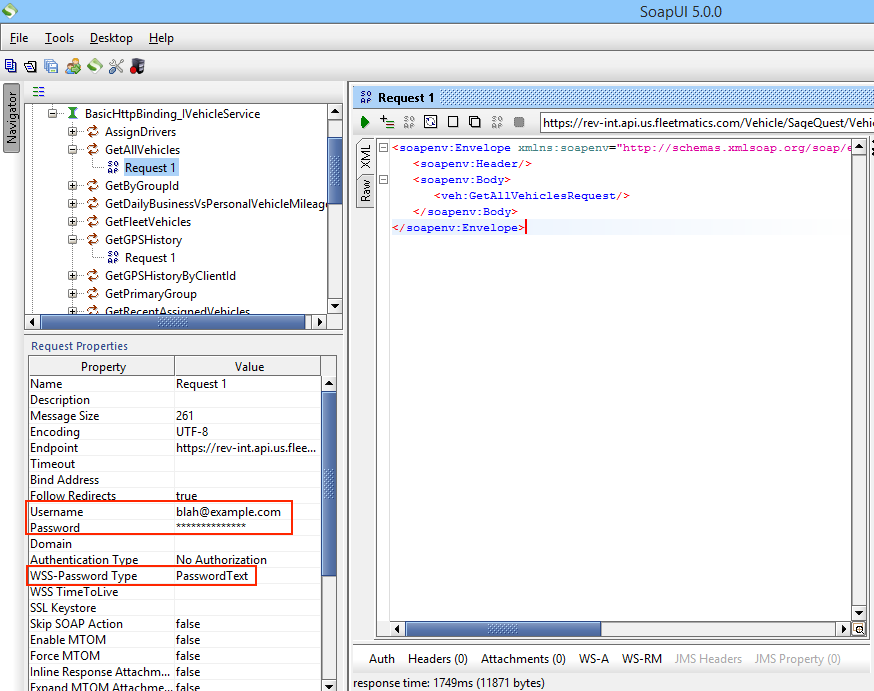The height and width of the screenshot is (691, 874).
Task: Open the WS-RM tab
Action: coord(642,659)
